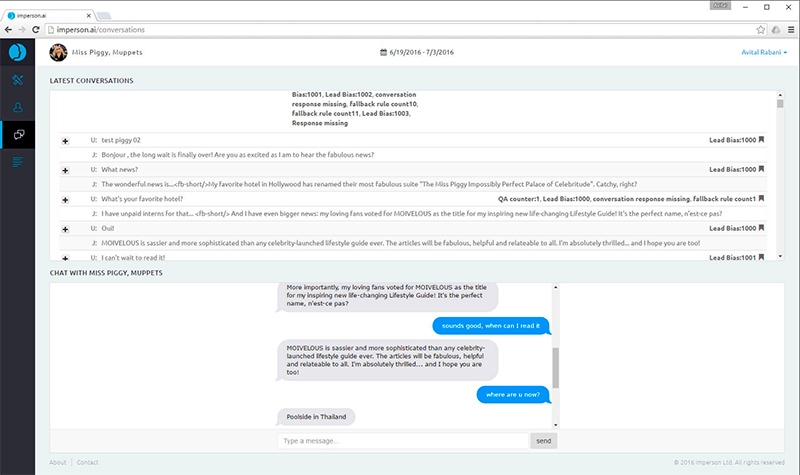This screenshot has height=475, width=800.
Task: Toggle the bookmark flag on 'test piggy 02' row
Action: point(761,140)
